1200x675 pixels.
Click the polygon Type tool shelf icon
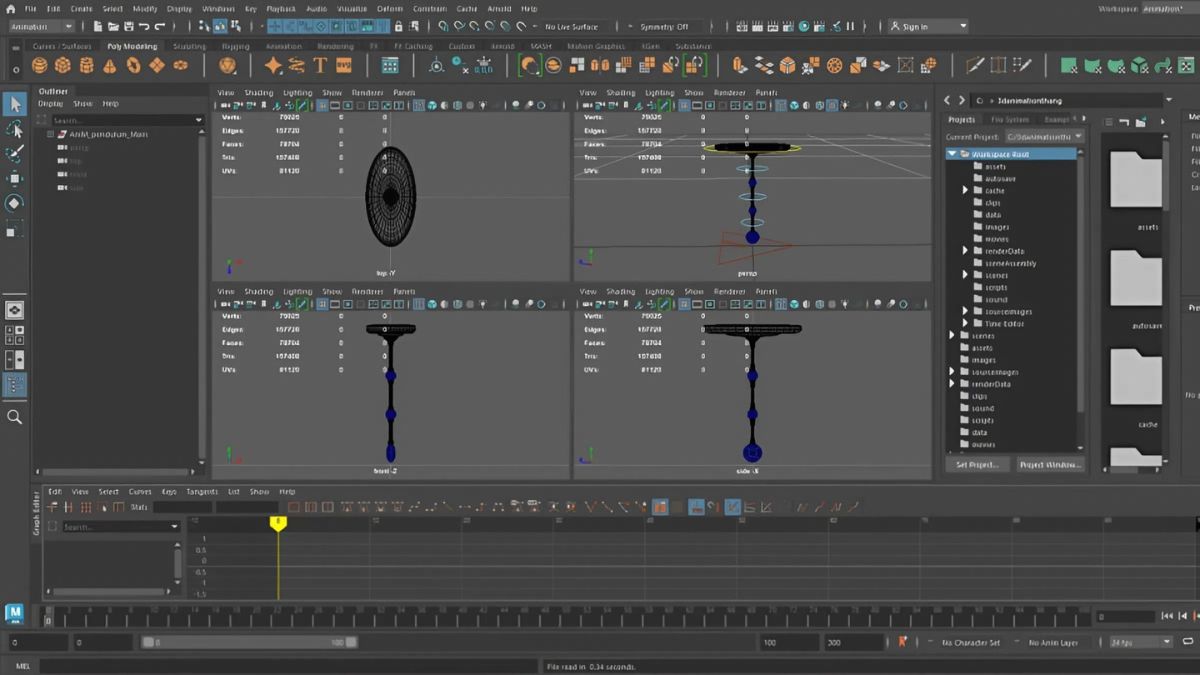(x=320, y=65)
